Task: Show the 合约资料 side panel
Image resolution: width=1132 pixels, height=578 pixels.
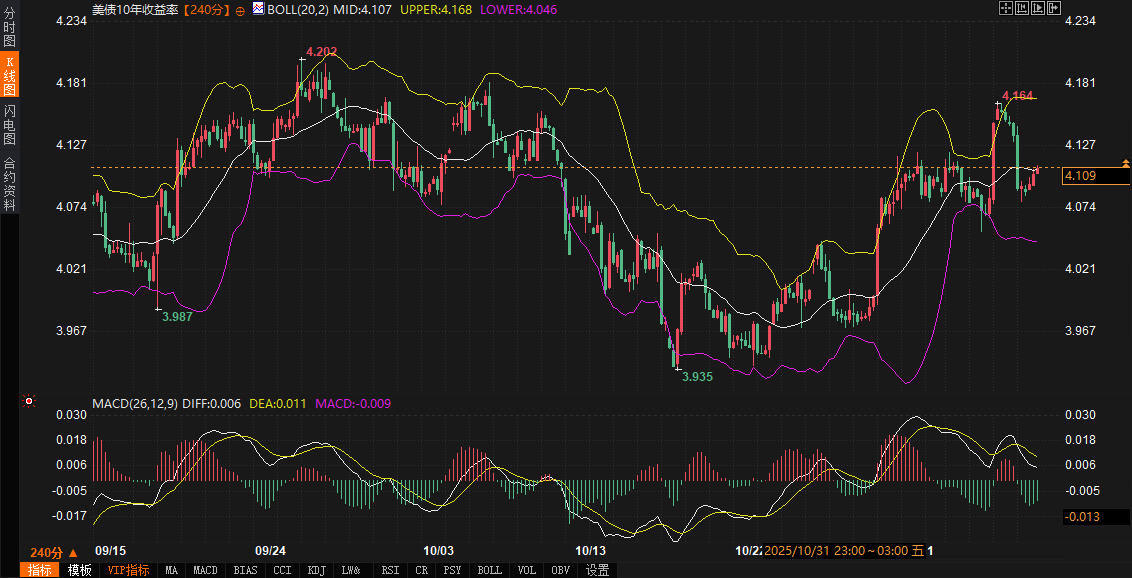Action: coord(10,184)
